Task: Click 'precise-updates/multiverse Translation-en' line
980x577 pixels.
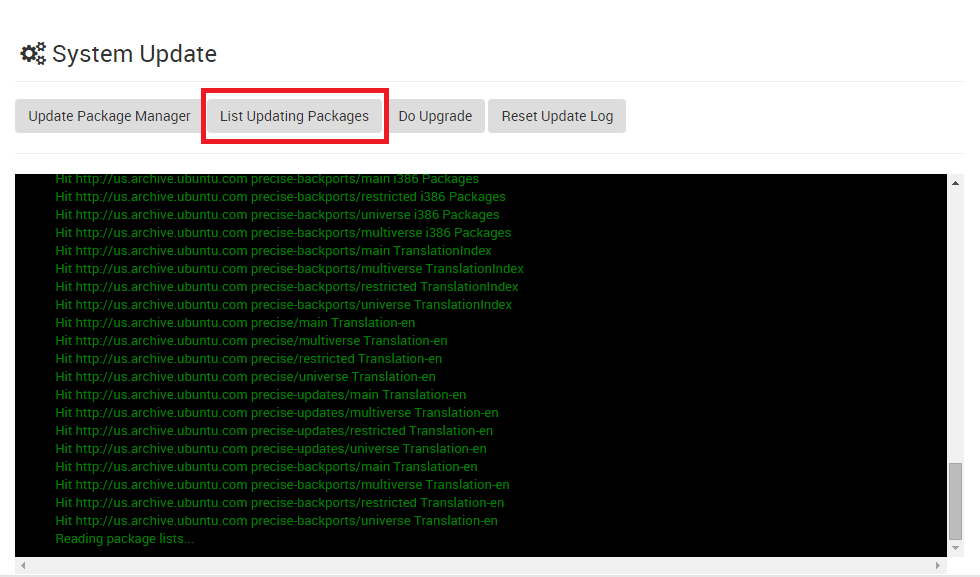Action: click(x=277, y=413)
